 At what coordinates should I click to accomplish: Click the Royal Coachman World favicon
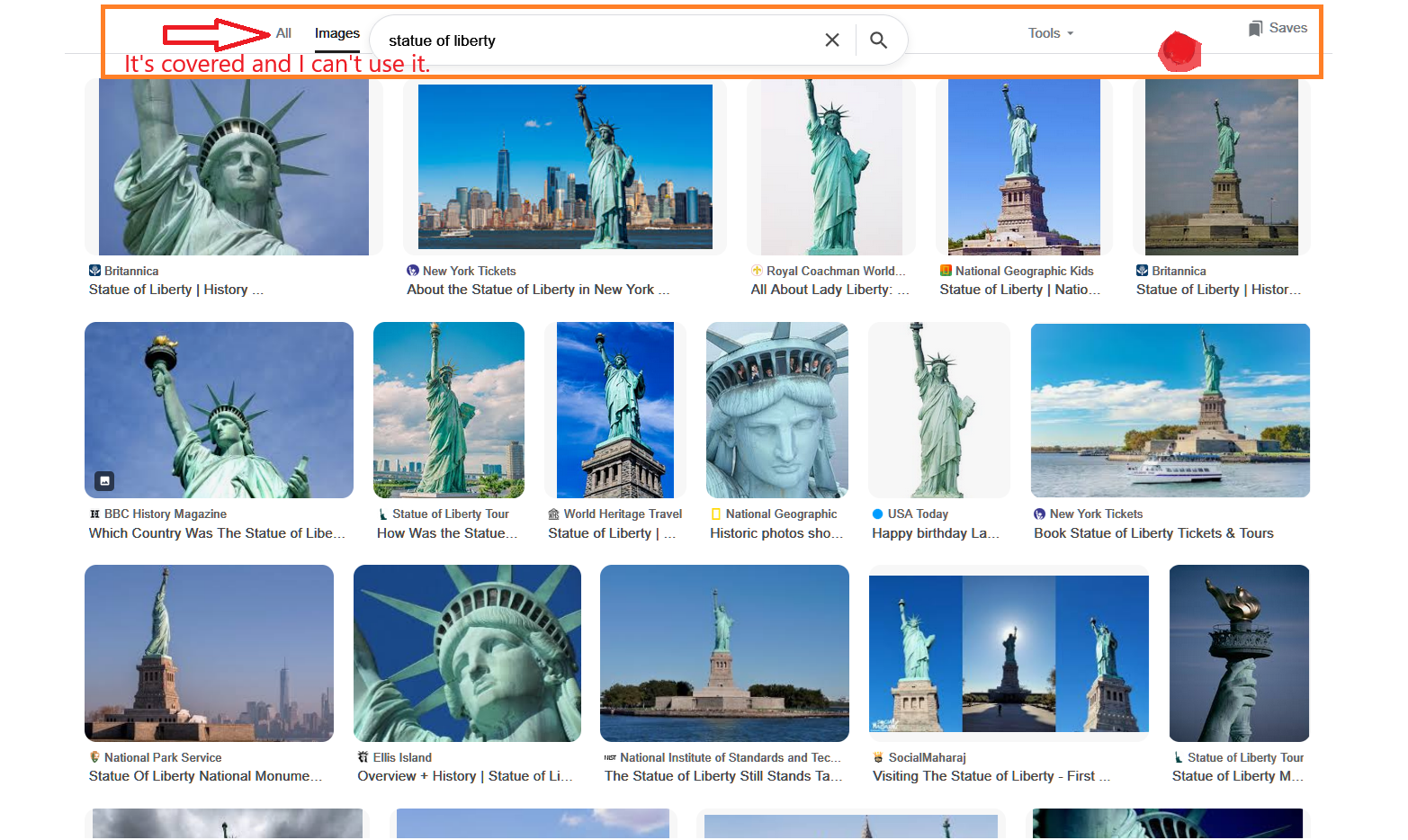click(x=757, y=271)
